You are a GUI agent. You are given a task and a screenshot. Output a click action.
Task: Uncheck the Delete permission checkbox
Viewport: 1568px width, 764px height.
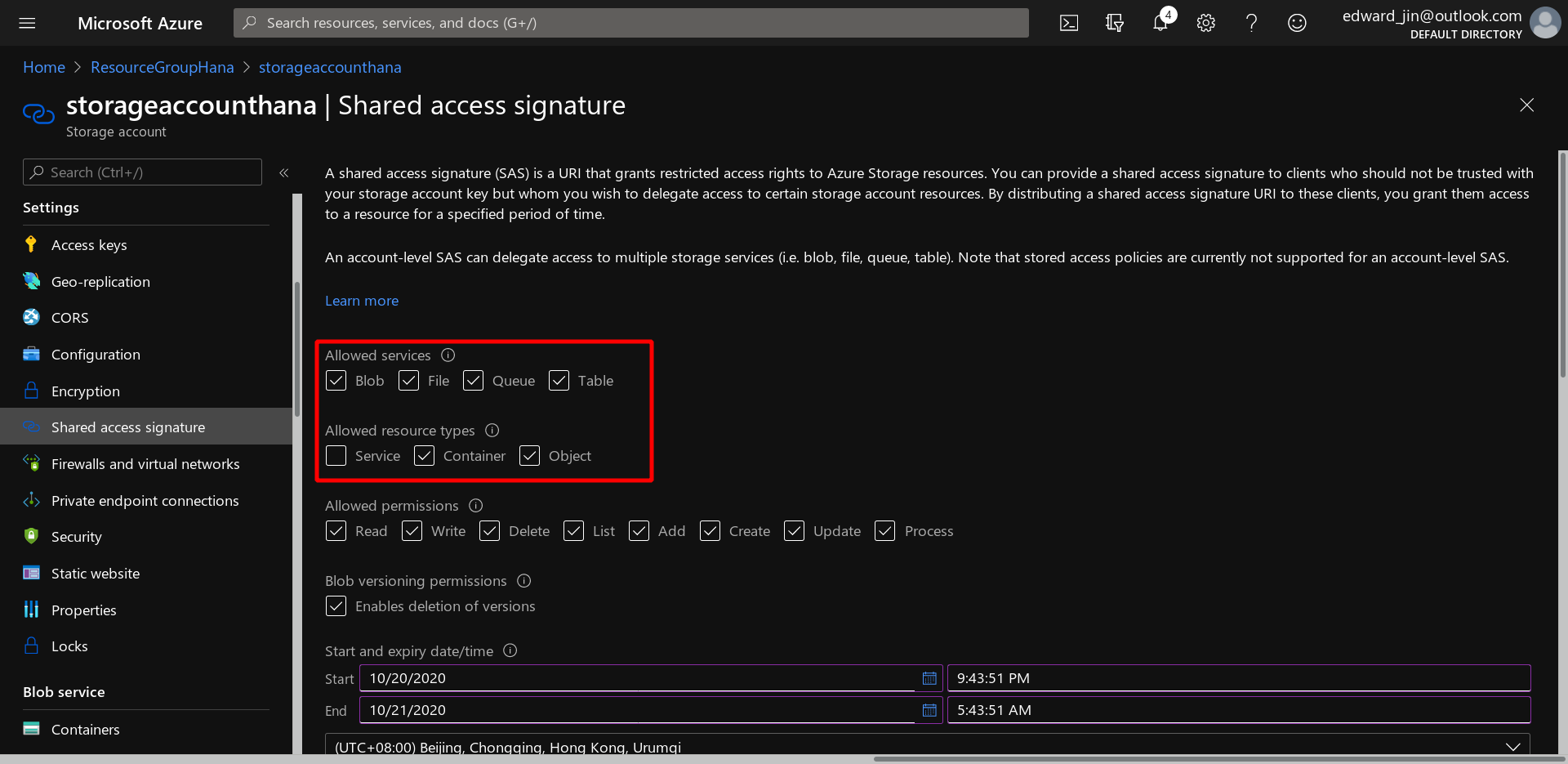click(489, 531)
